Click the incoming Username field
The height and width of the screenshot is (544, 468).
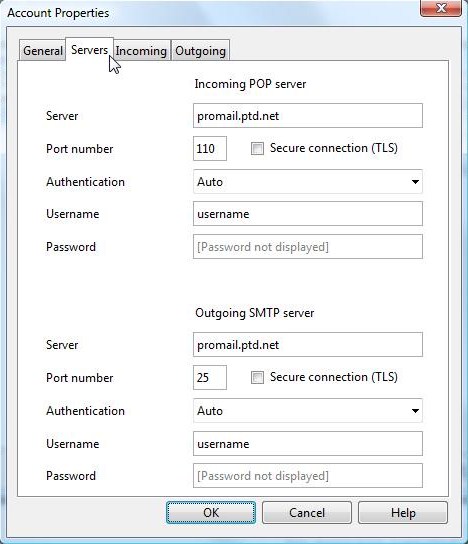coord(308,214)
